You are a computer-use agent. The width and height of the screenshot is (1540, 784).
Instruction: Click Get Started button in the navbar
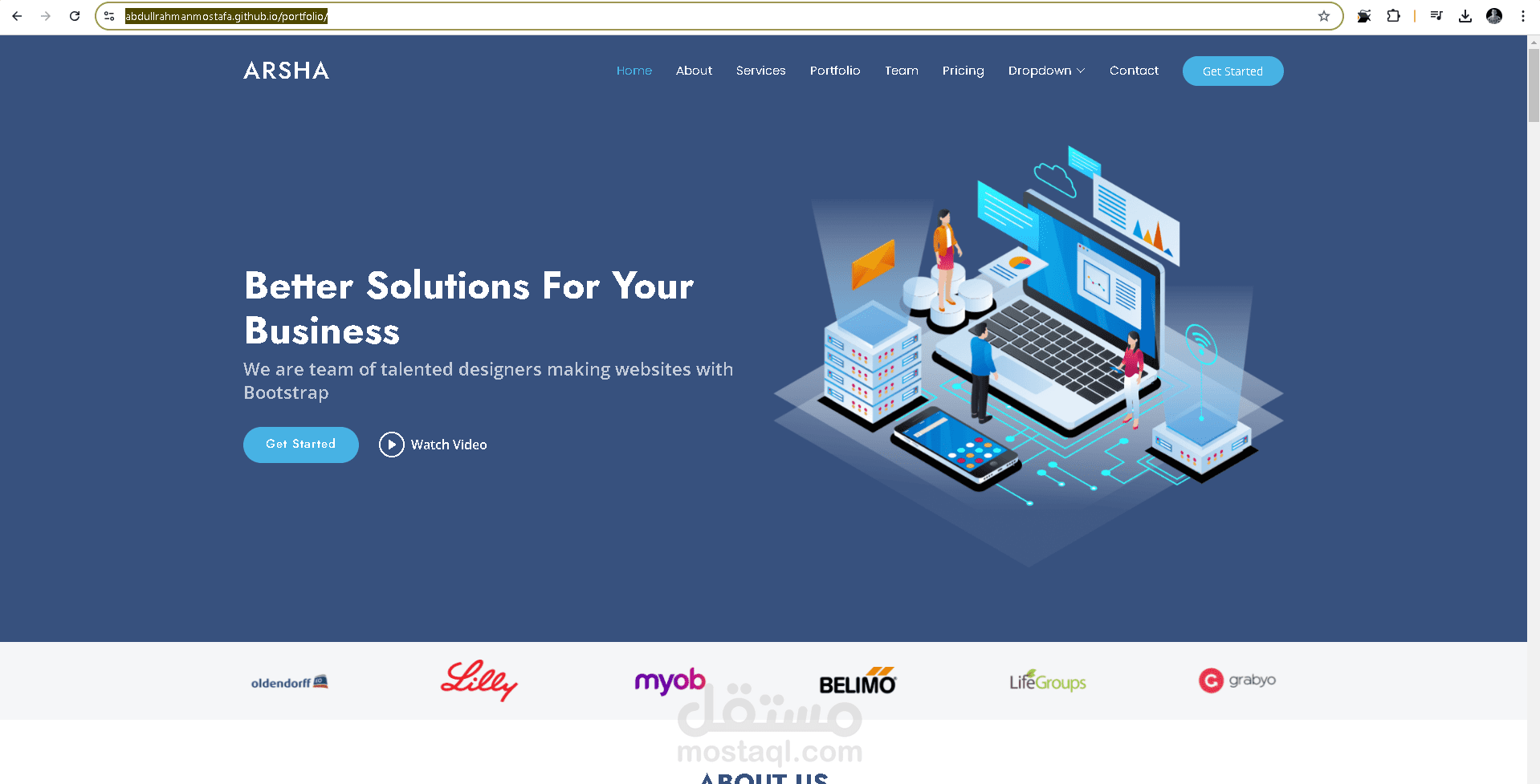click(1232, 71)
